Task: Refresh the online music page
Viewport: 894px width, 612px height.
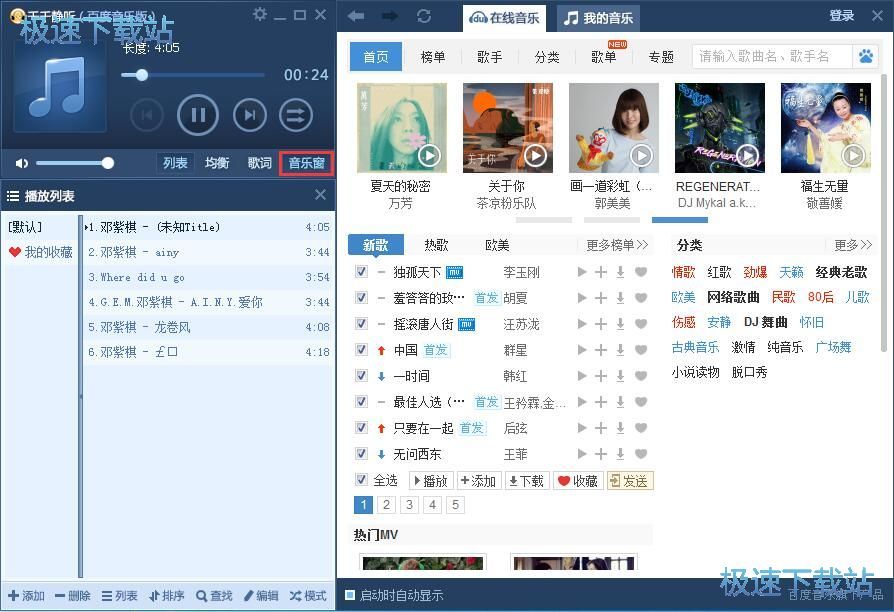Action: coord(424,16)
